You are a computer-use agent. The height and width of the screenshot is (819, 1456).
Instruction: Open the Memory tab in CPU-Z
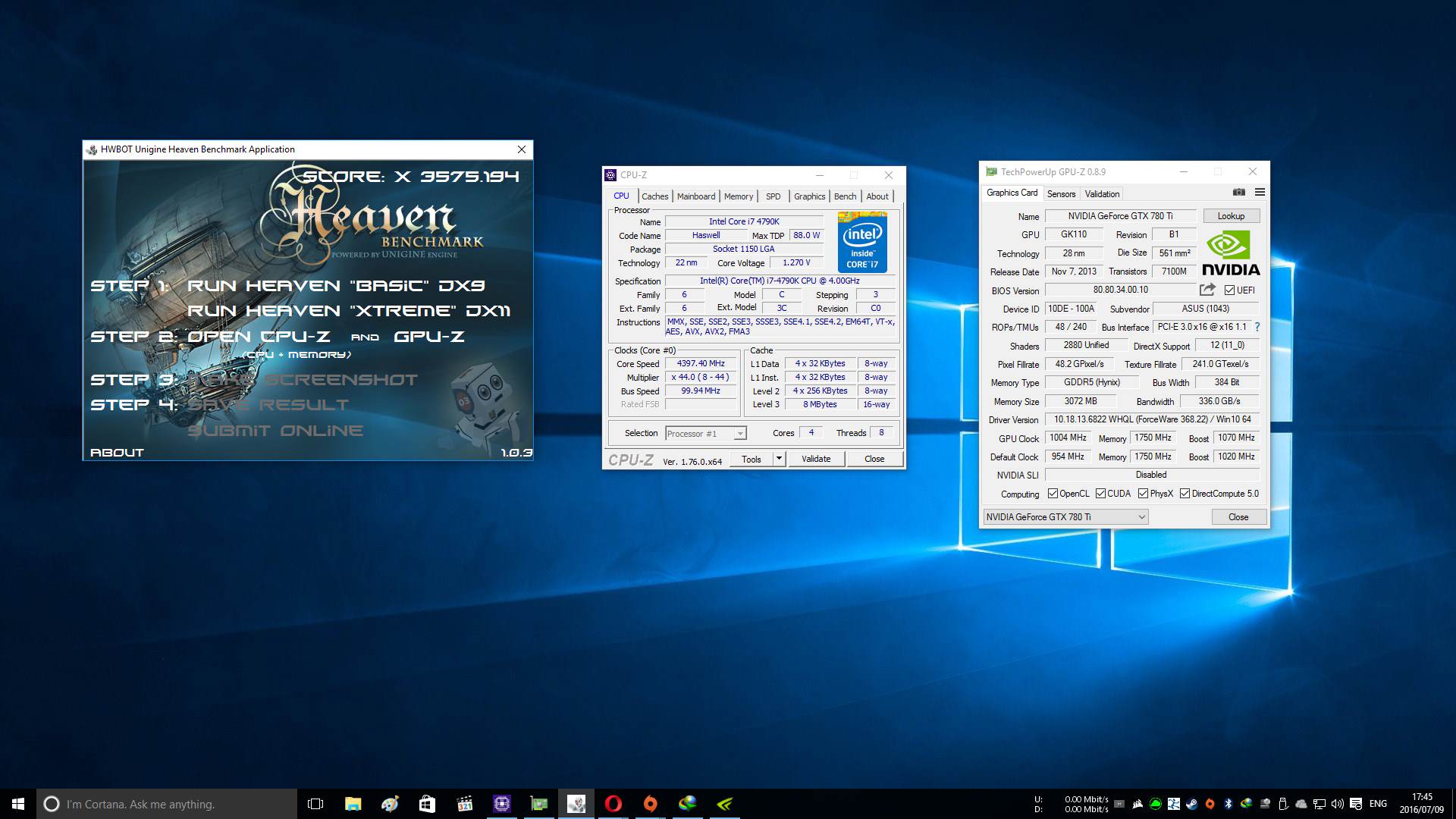click(x=739, y=196)
